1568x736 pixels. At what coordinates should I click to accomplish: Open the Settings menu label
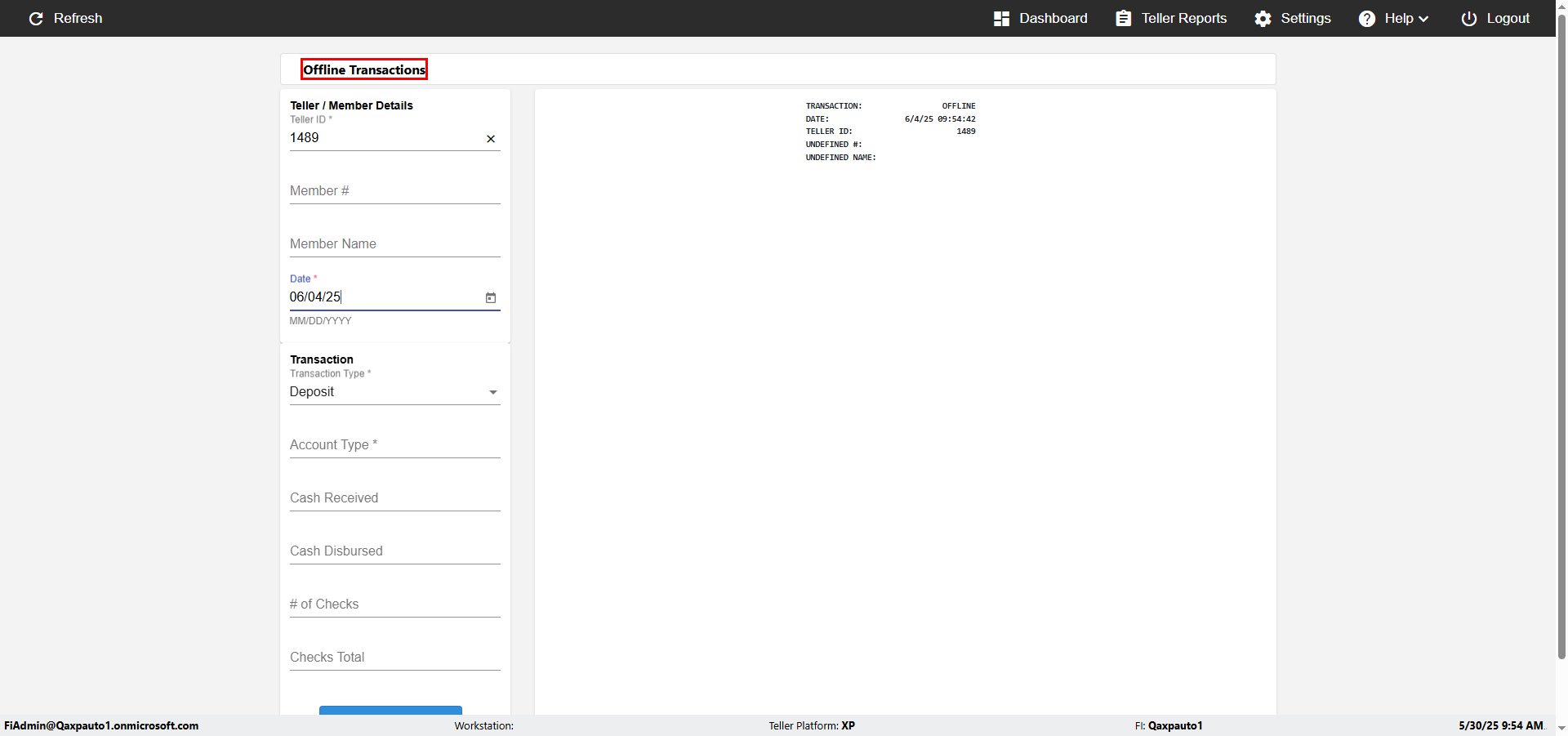tap(1305, 18)
